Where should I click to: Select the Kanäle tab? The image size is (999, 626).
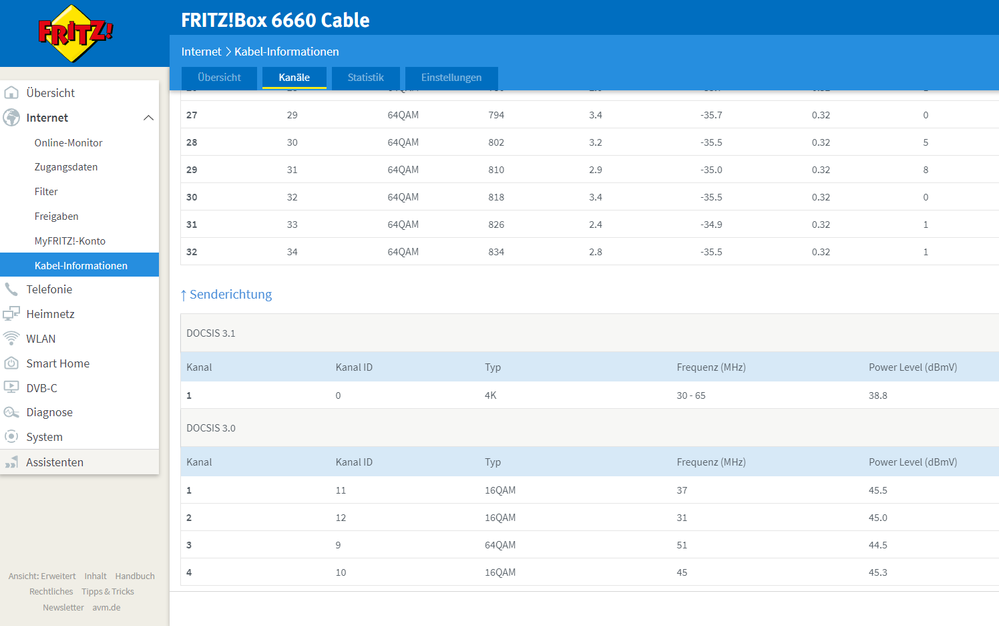[x=294, y=78]
